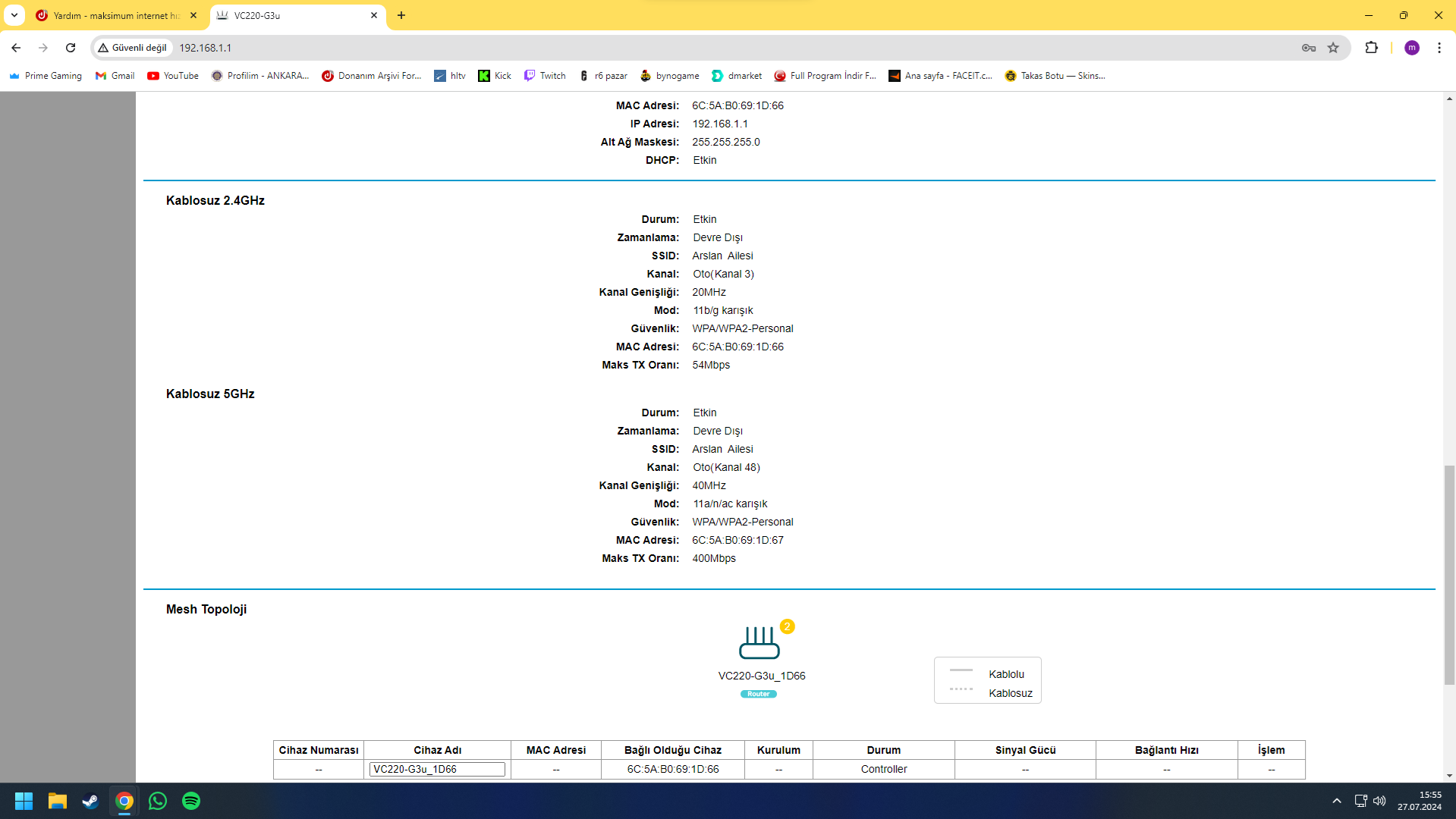Screen dimensions: 1456x819
Task: Open Steam from the taskbar
Action: click(90, 801)
